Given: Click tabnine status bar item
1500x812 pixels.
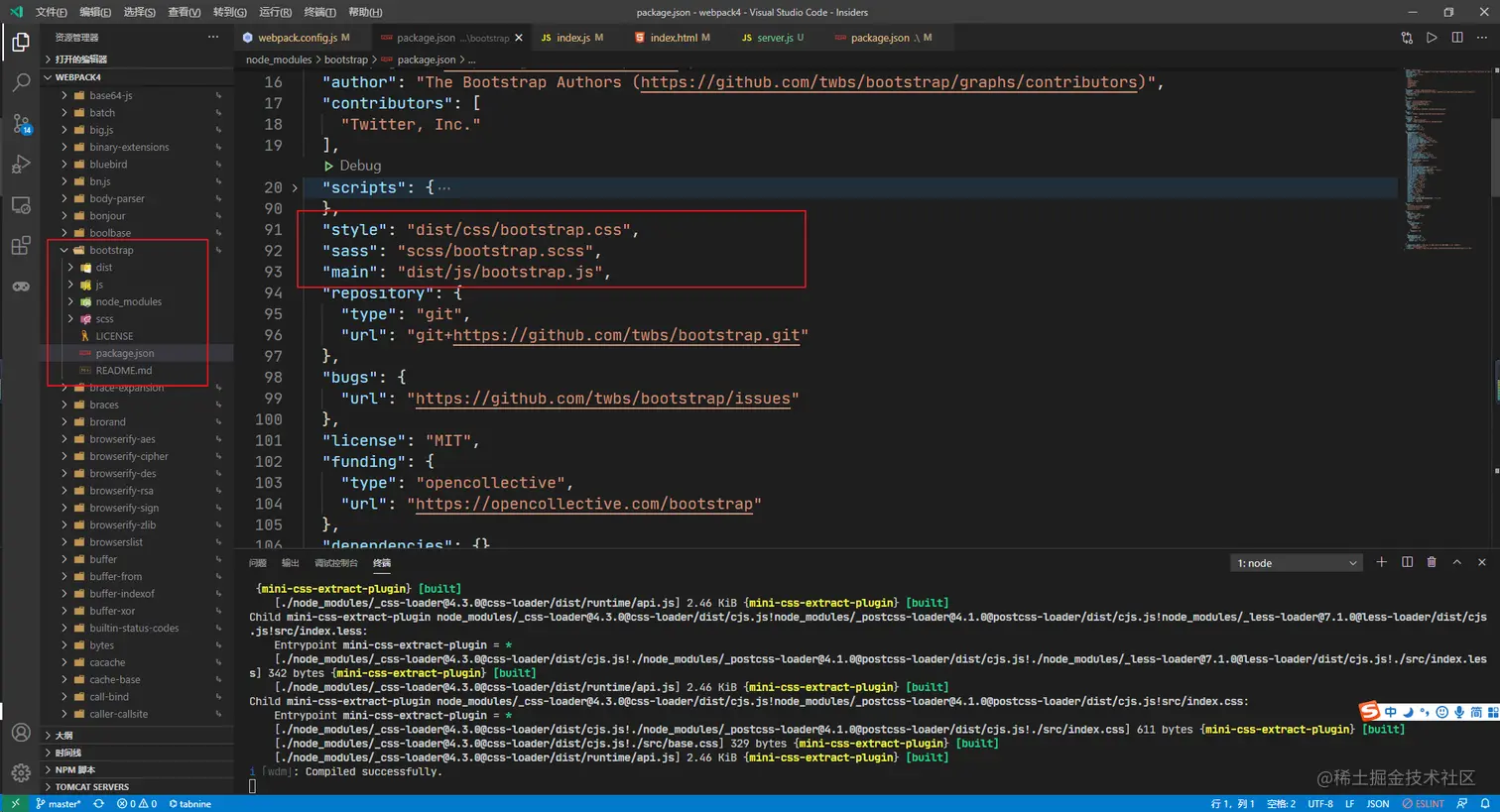Looking at the screenshot, I should pyautogui.click(x=189, y=804).
